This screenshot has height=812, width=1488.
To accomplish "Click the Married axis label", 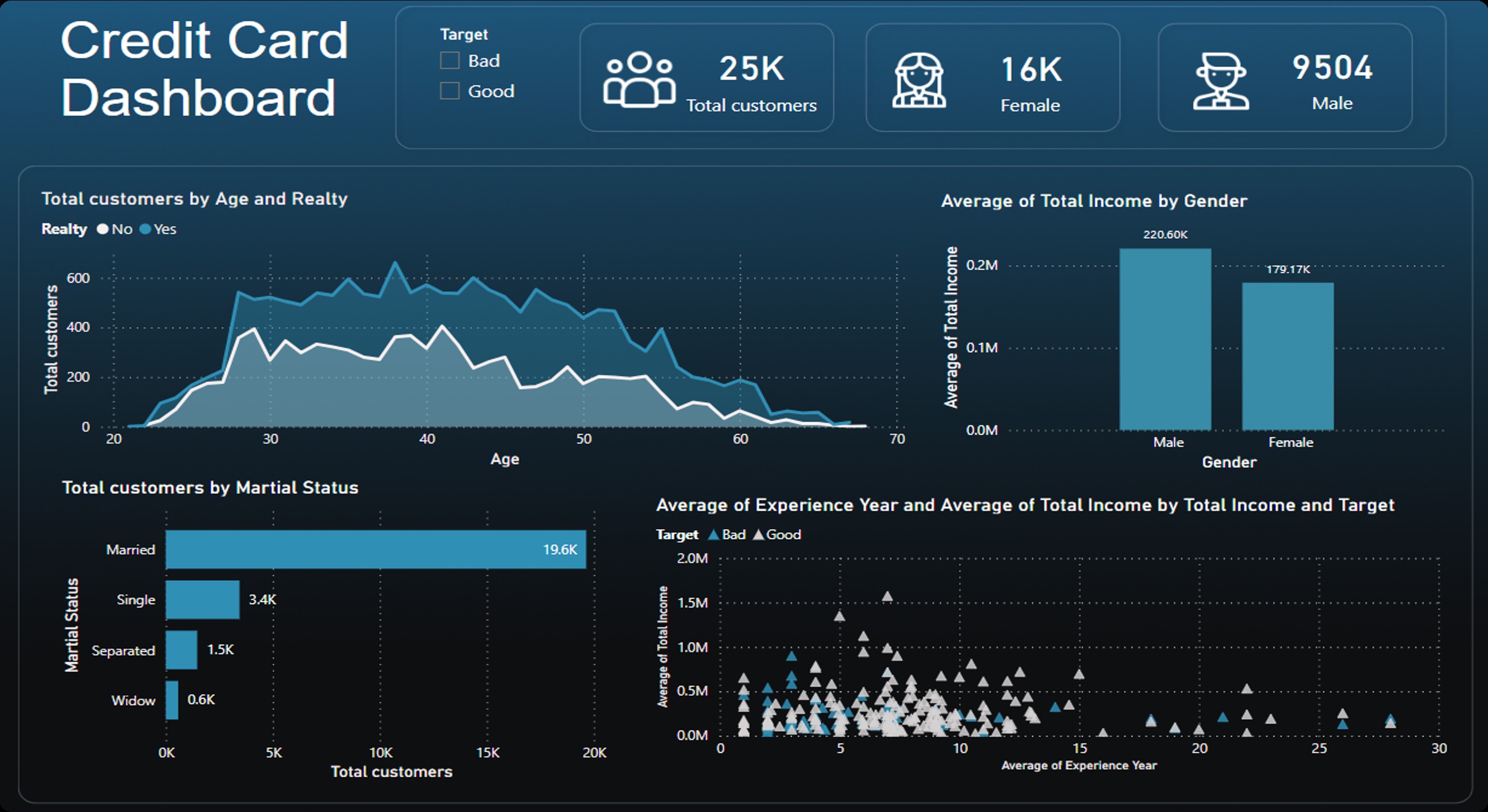I will coord(131,550).
